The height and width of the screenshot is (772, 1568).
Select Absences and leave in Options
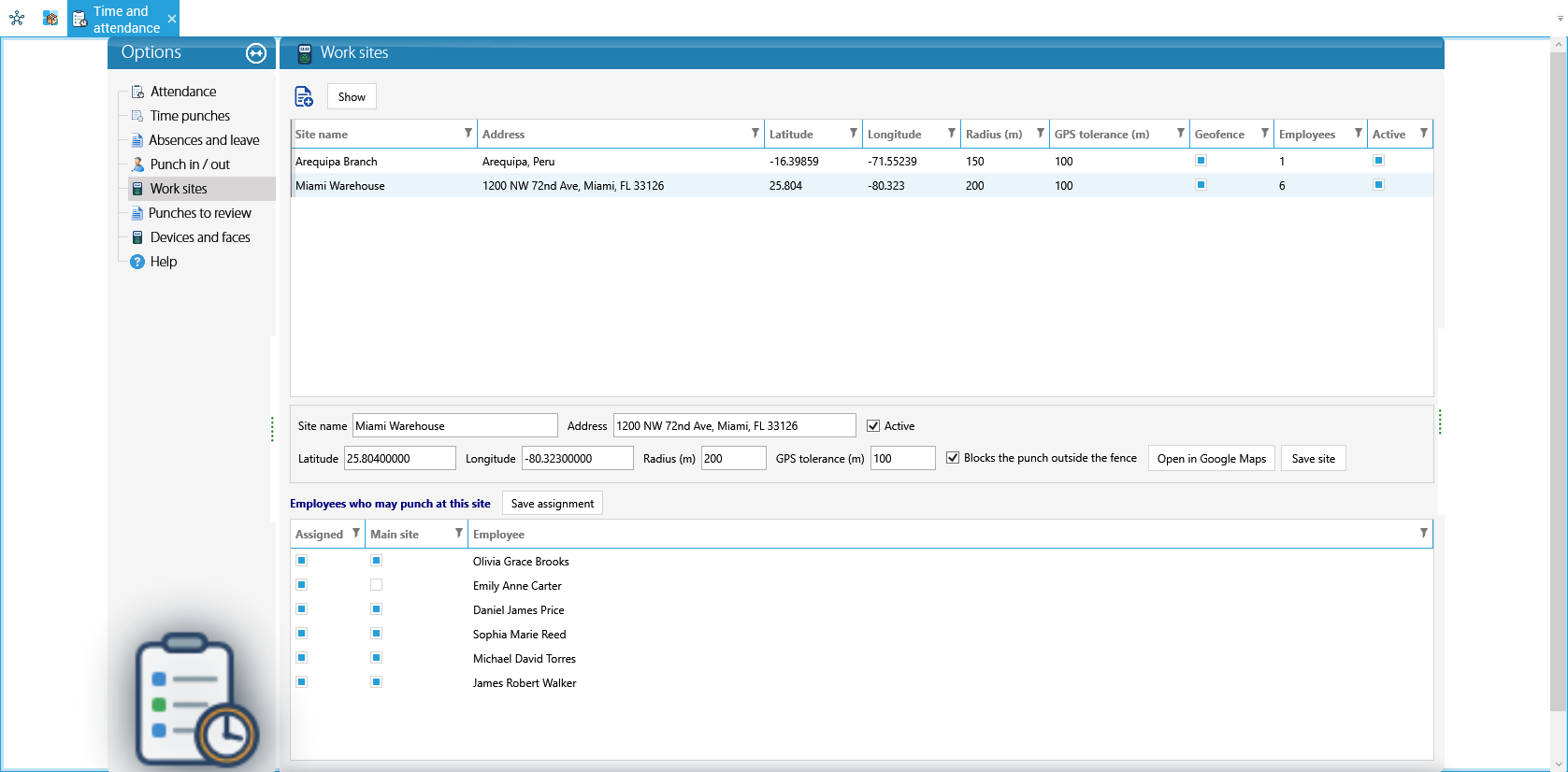click(x=204, y=140)
